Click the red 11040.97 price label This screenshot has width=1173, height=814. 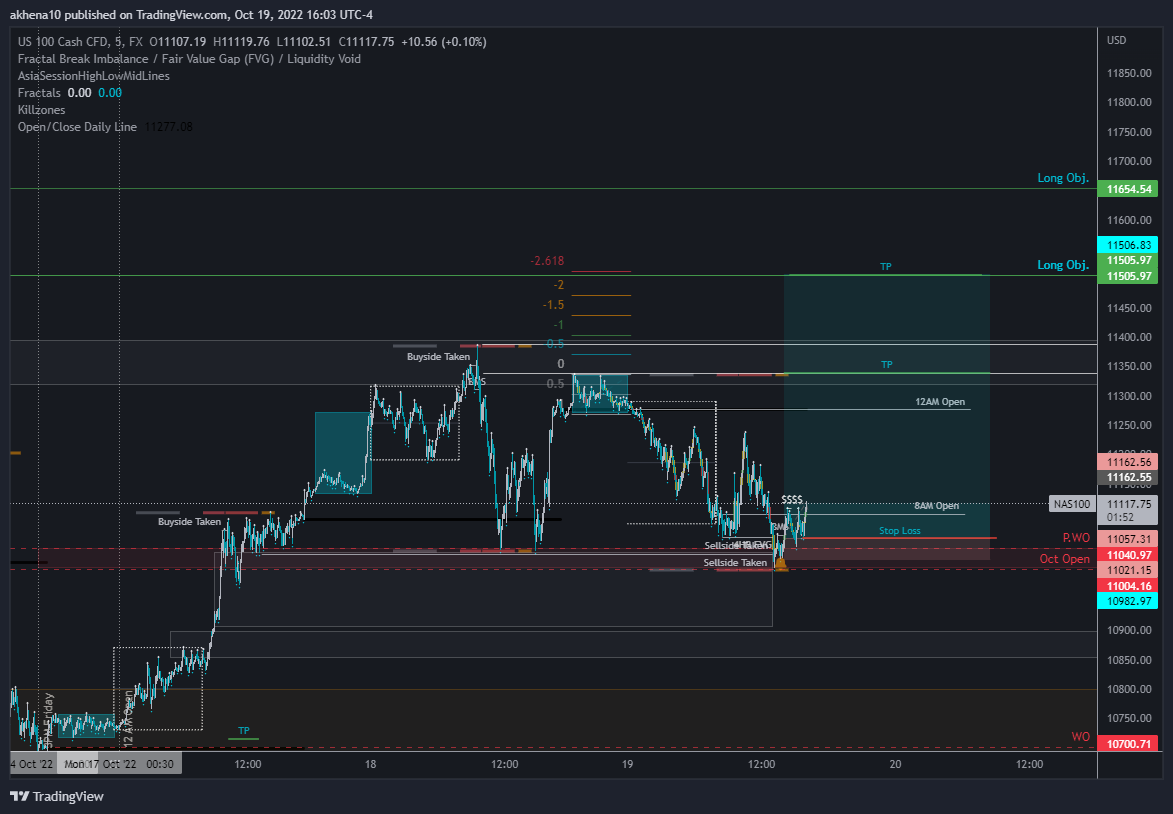click(1127, 555)
